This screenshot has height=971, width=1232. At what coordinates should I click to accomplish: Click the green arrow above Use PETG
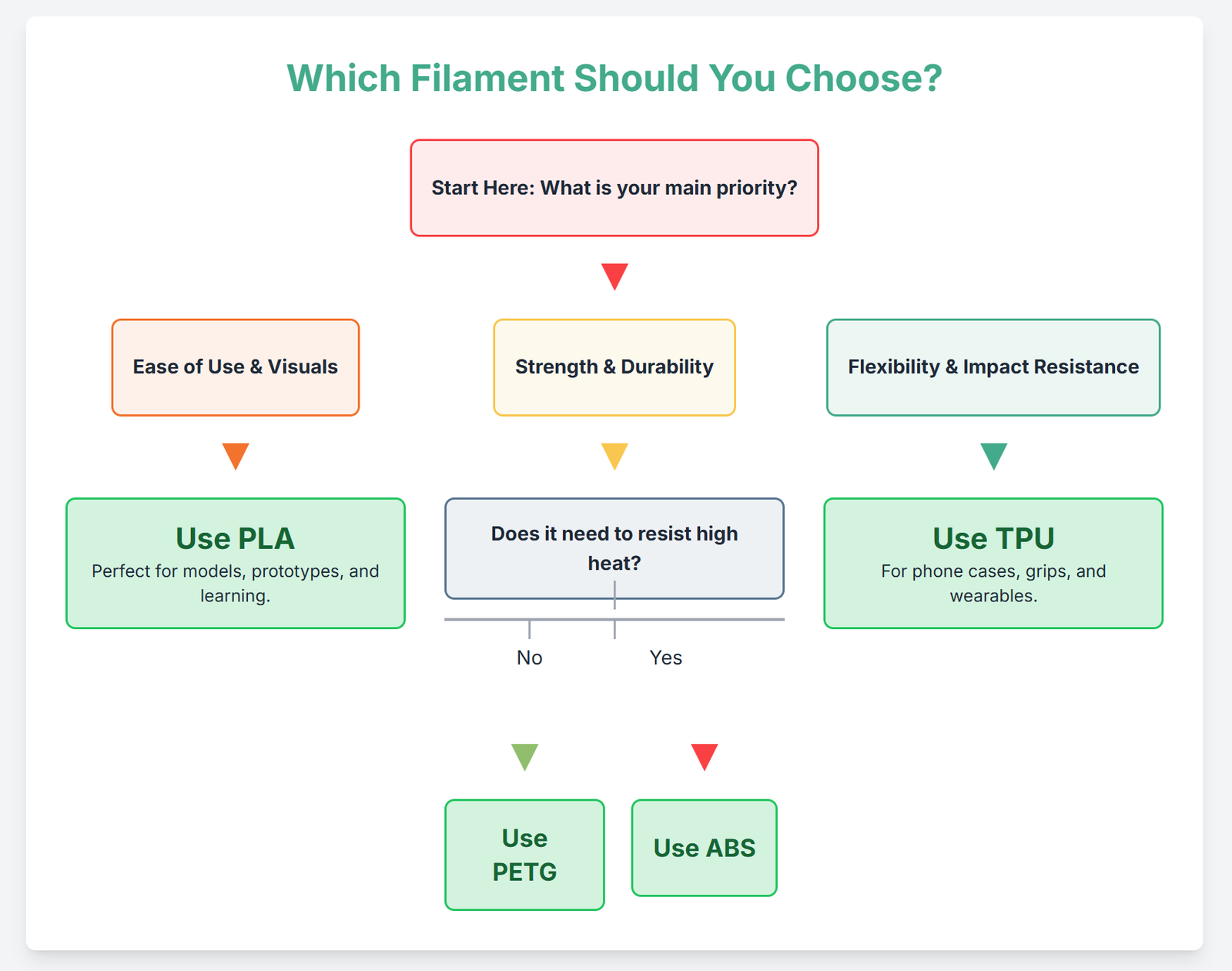(524, 756)
